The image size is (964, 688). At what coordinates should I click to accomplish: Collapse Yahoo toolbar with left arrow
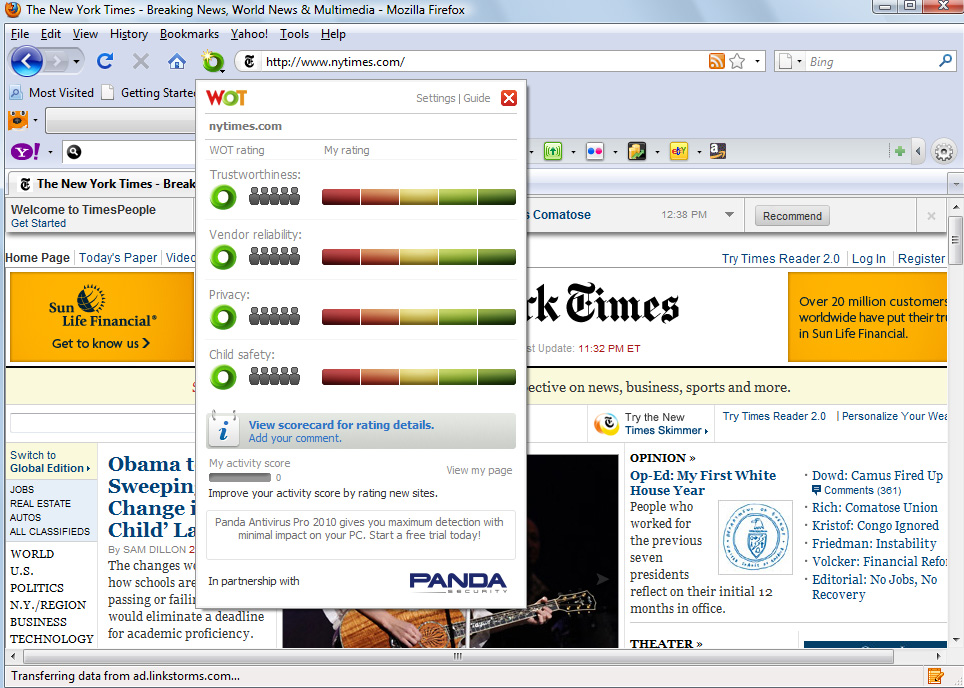tap(919, 151)
